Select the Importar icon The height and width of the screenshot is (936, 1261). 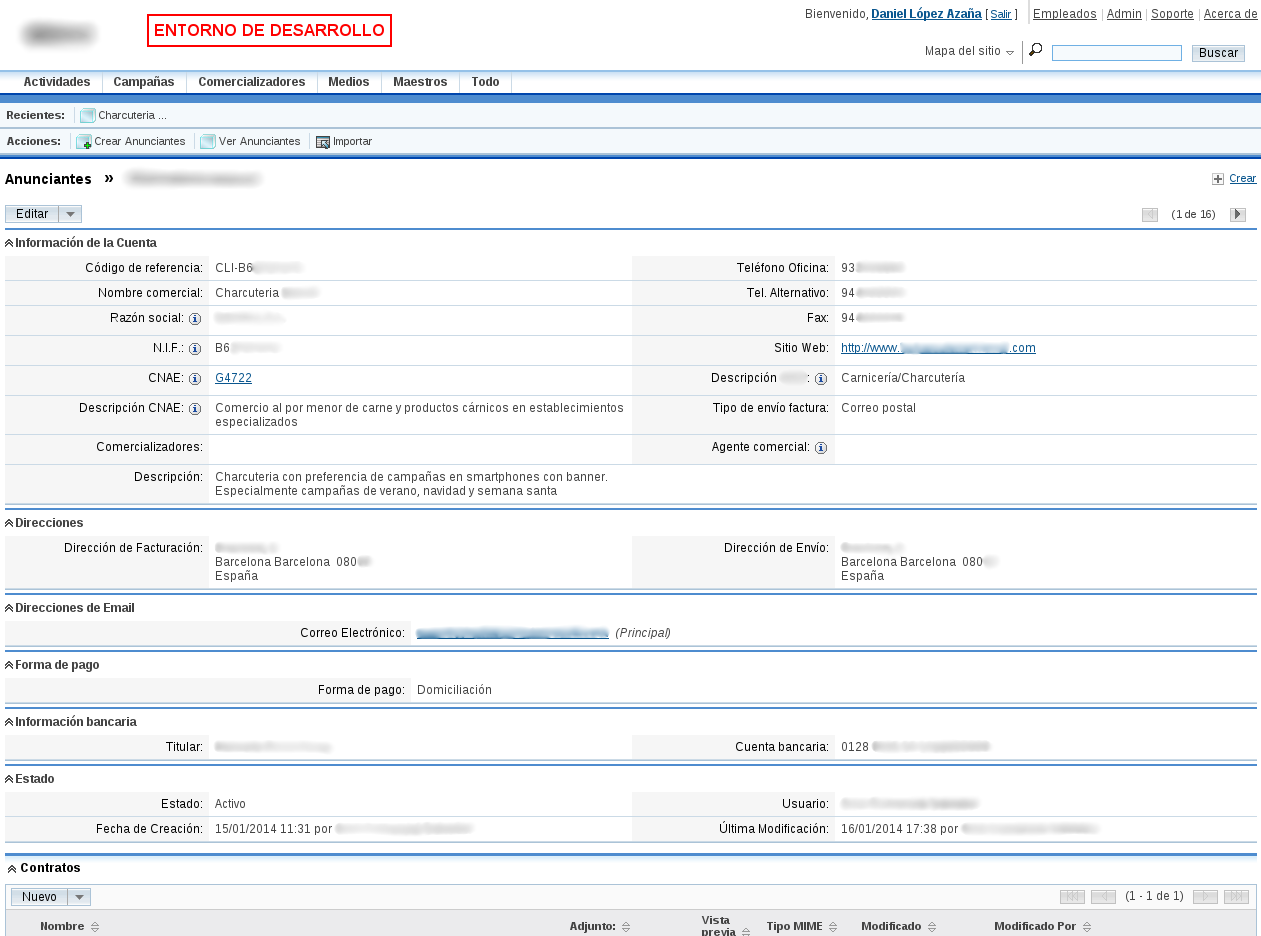click(322, 141)
